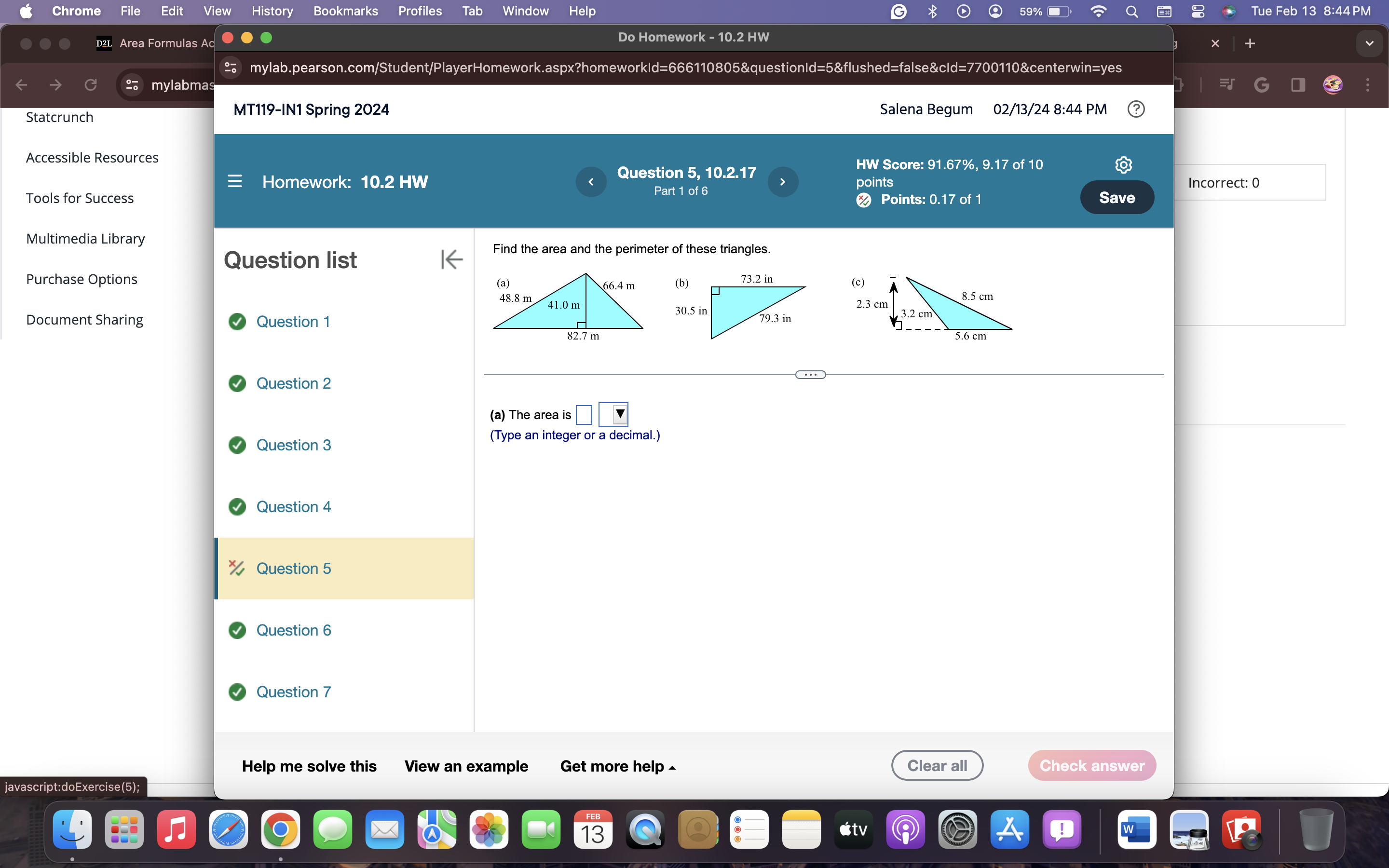Open the units dropdown for area
1389x868 pixels.
tap(613, 414)
